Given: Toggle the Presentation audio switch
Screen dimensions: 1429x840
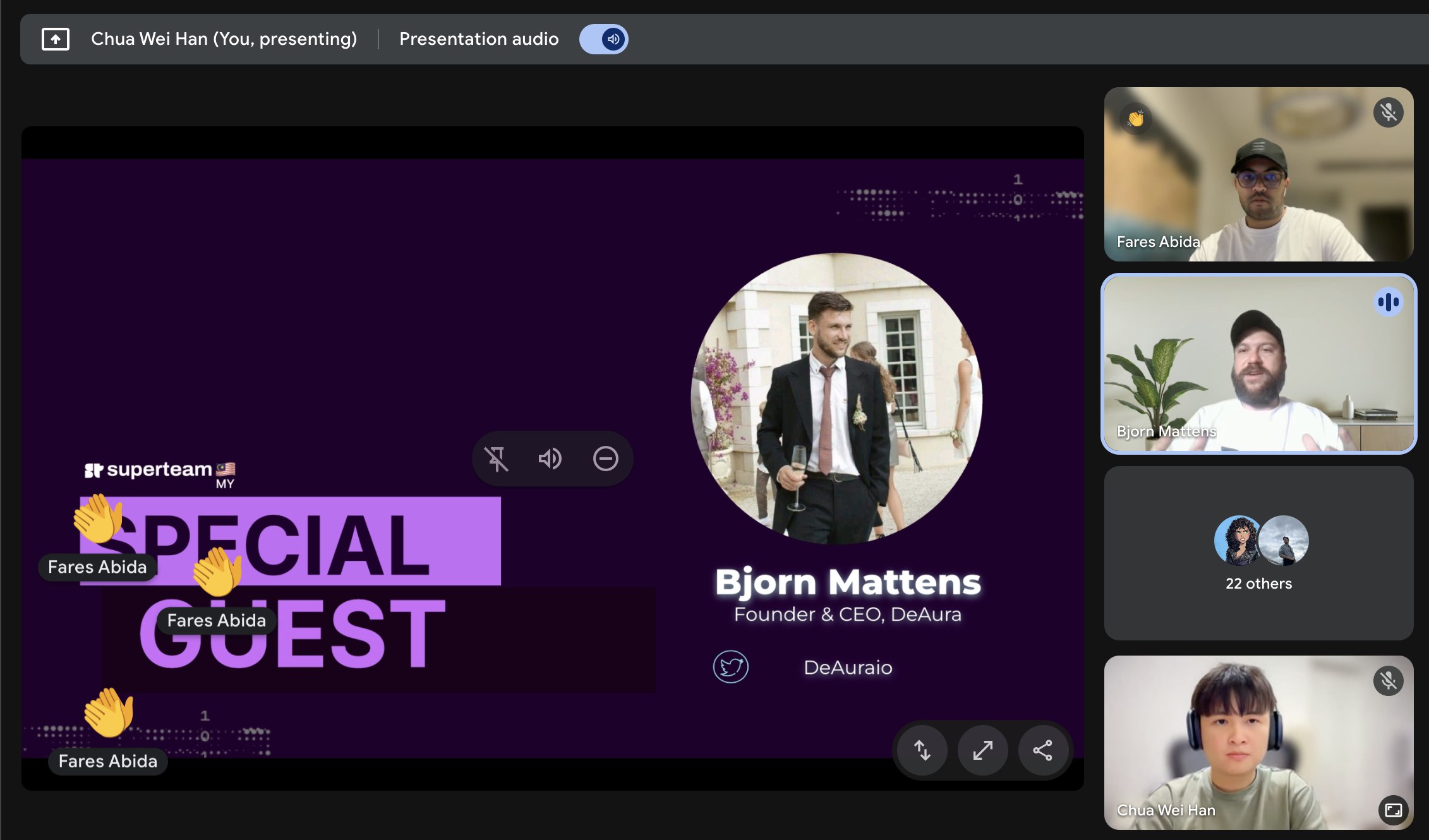Looking at the screenshot, I should pyautogui.click(x=604, y=39).
